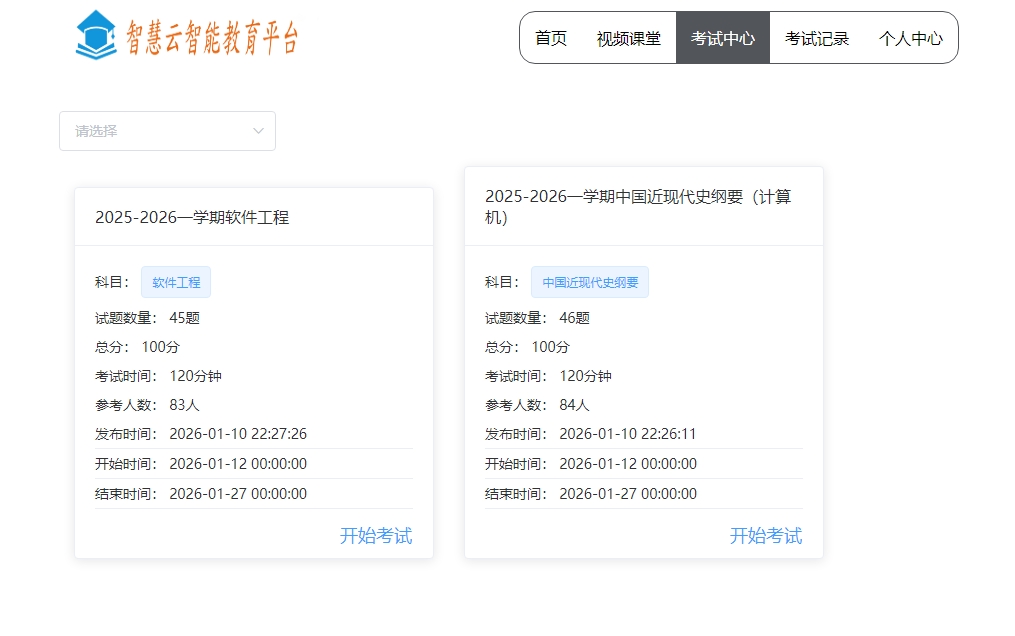Viewport: 1015px width, 636px height.
Task: Start the 中国近现代史纲要 exam via 开始考试
Action: tap(766, 536)
